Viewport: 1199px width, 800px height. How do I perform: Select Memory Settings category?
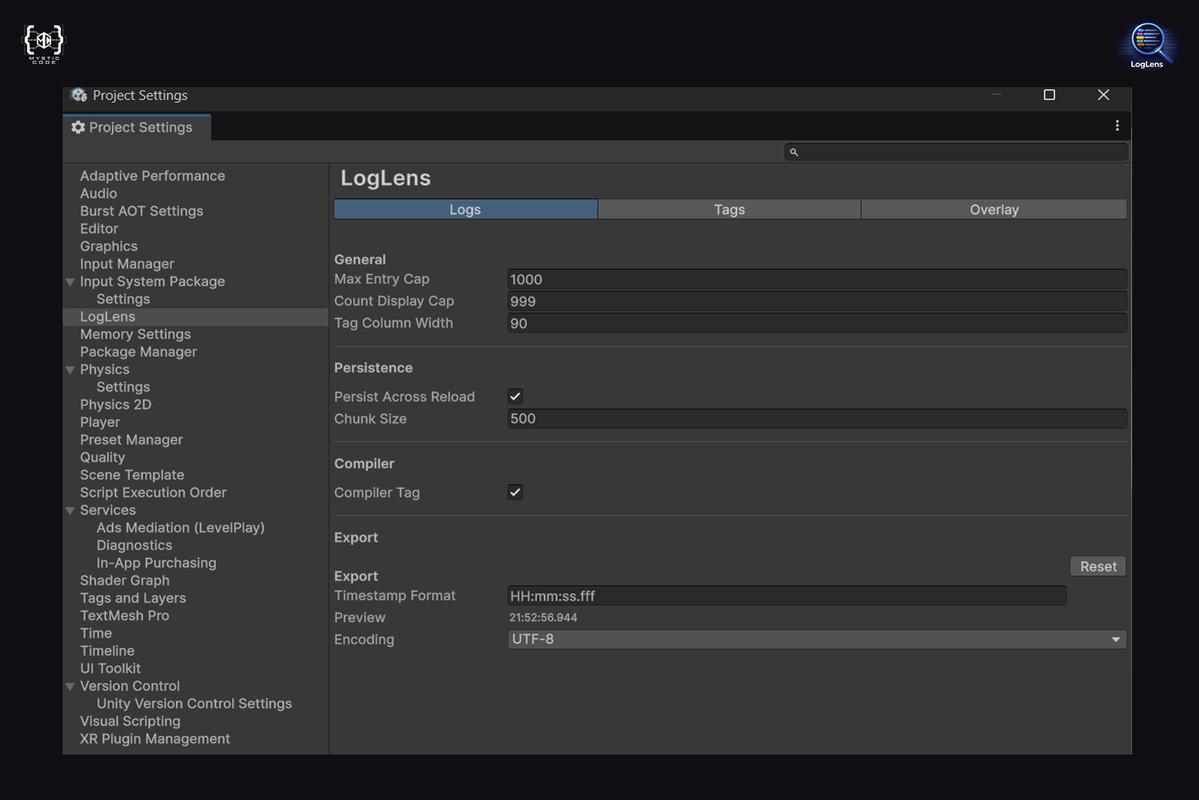(x=135, y=334)
